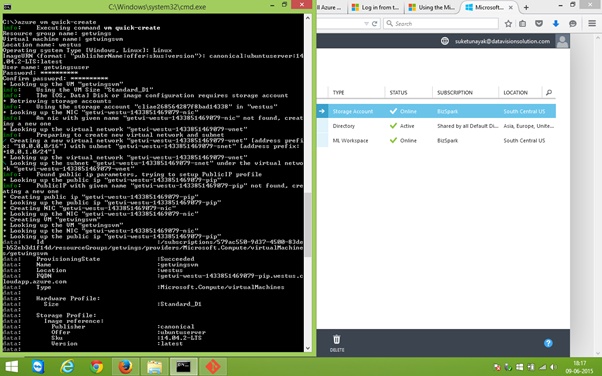Launch Internet Explorer from the taskbar

click(67, 367)
